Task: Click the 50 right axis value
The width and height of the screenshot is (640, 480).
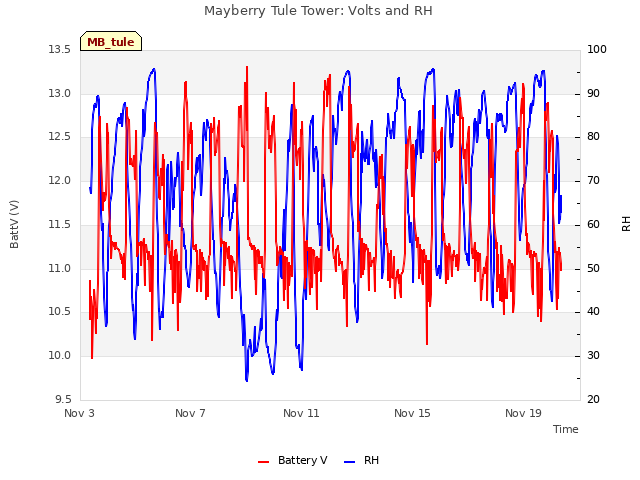Action: (x=593, y=269)
